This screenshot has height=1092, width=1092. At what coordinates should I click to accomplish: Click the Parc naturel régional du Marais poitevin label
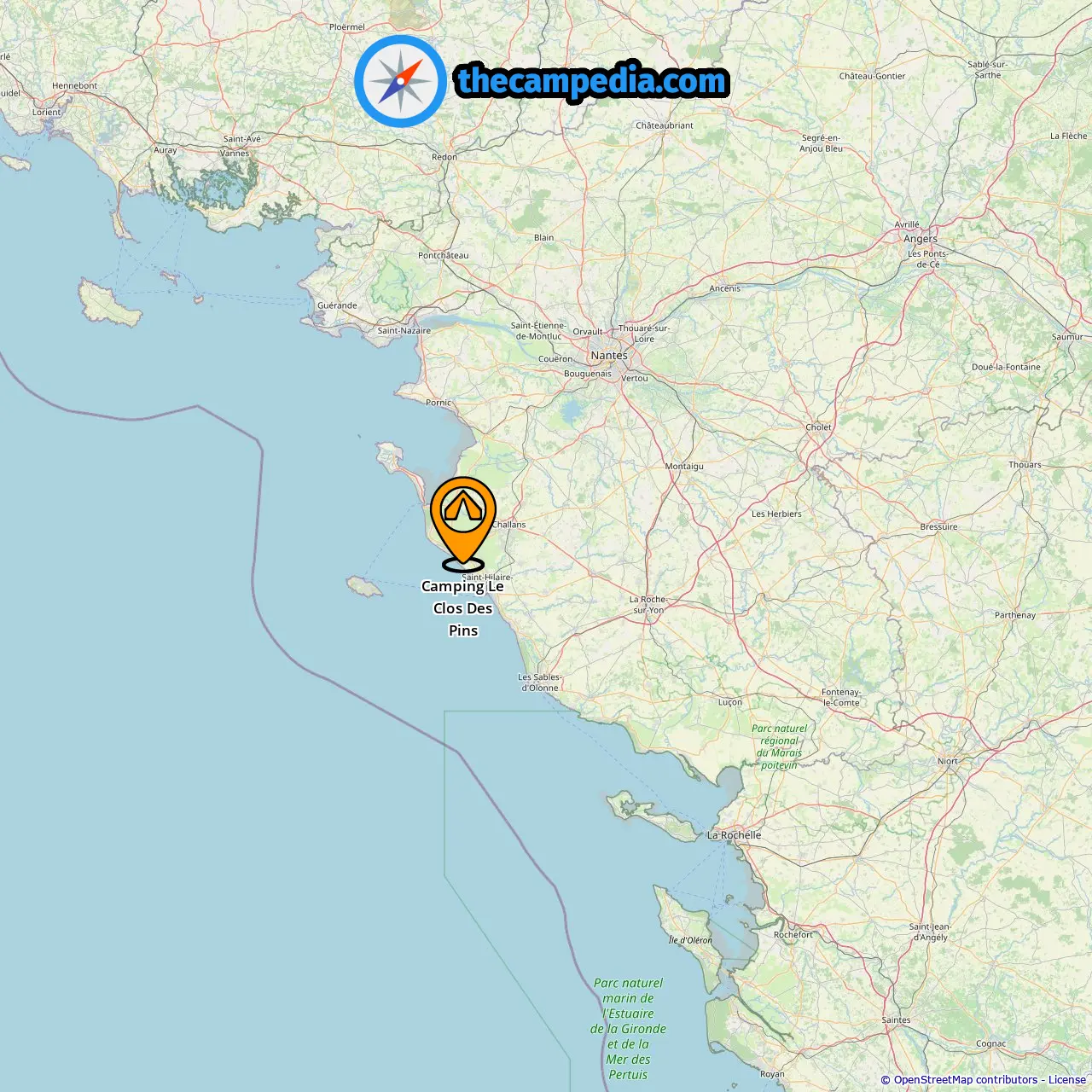pos(779,746)
